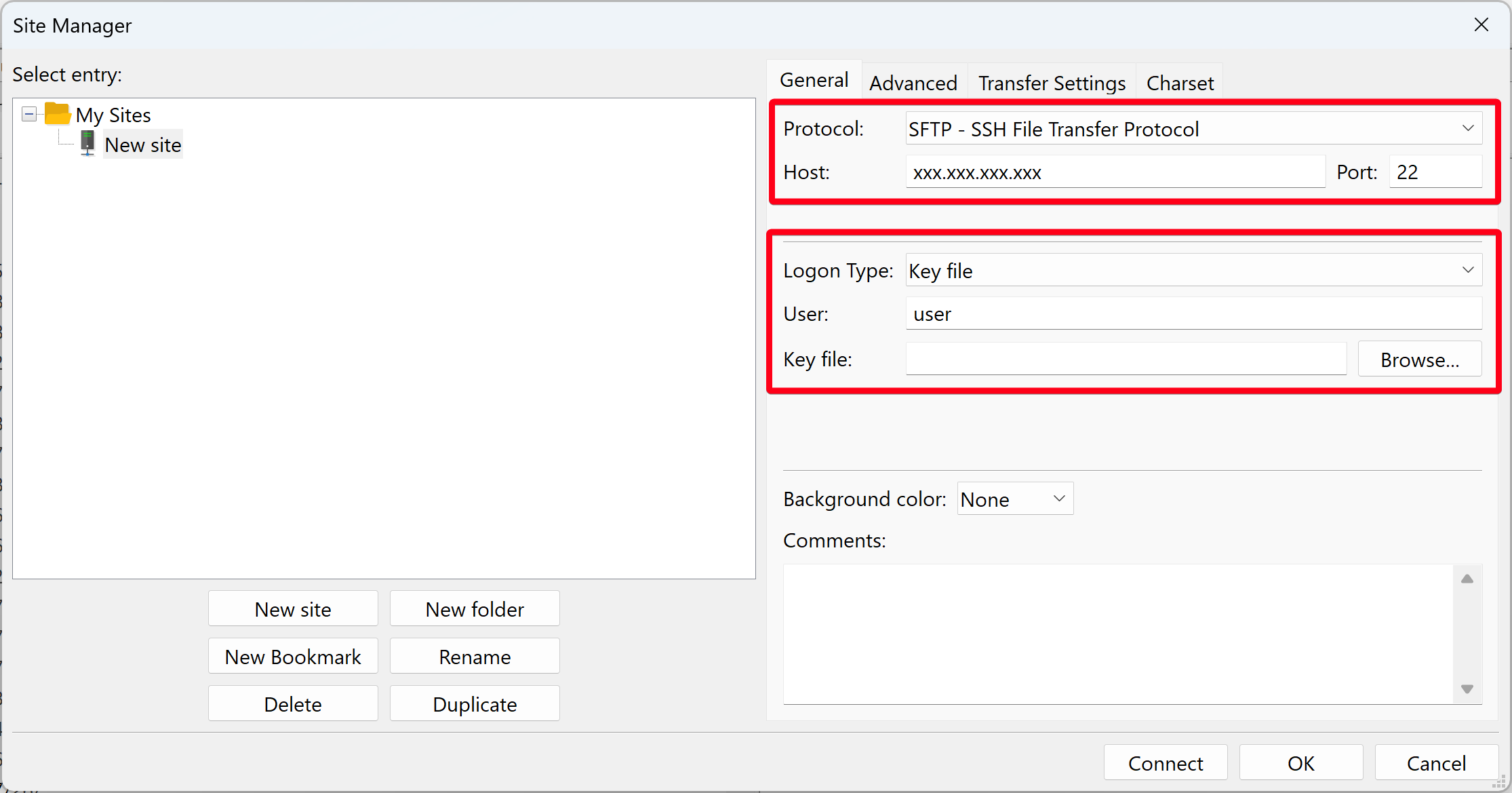Close the Site Manager dialog

1481,25
